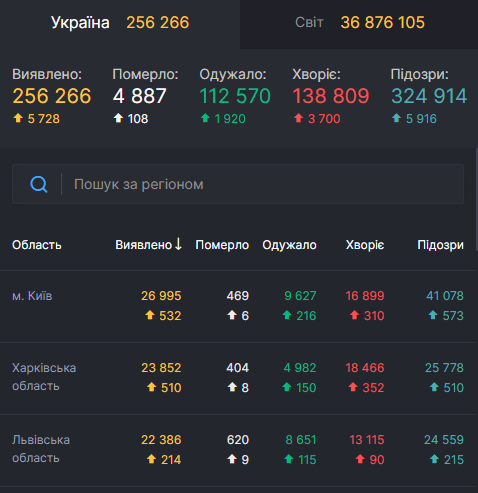478x493 pixels.
Task: Select the м. Київ region row
Action: tap(238, 306)
